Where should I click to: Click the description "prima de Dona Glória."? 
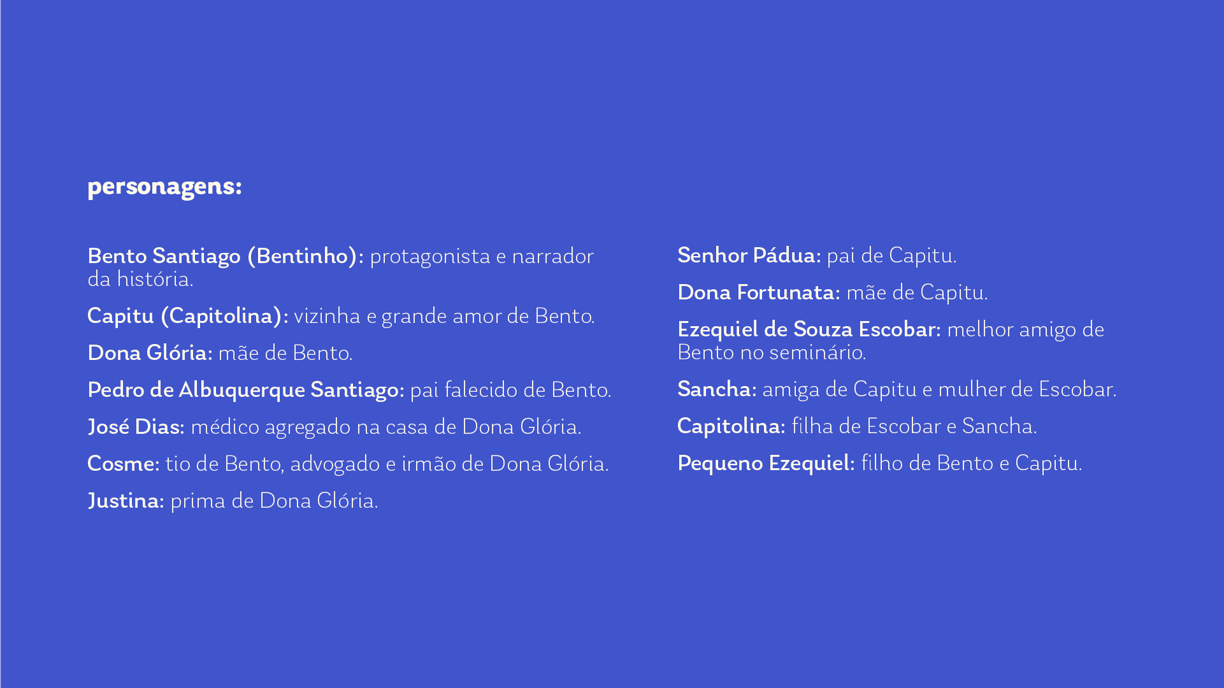tap(274, 501)
